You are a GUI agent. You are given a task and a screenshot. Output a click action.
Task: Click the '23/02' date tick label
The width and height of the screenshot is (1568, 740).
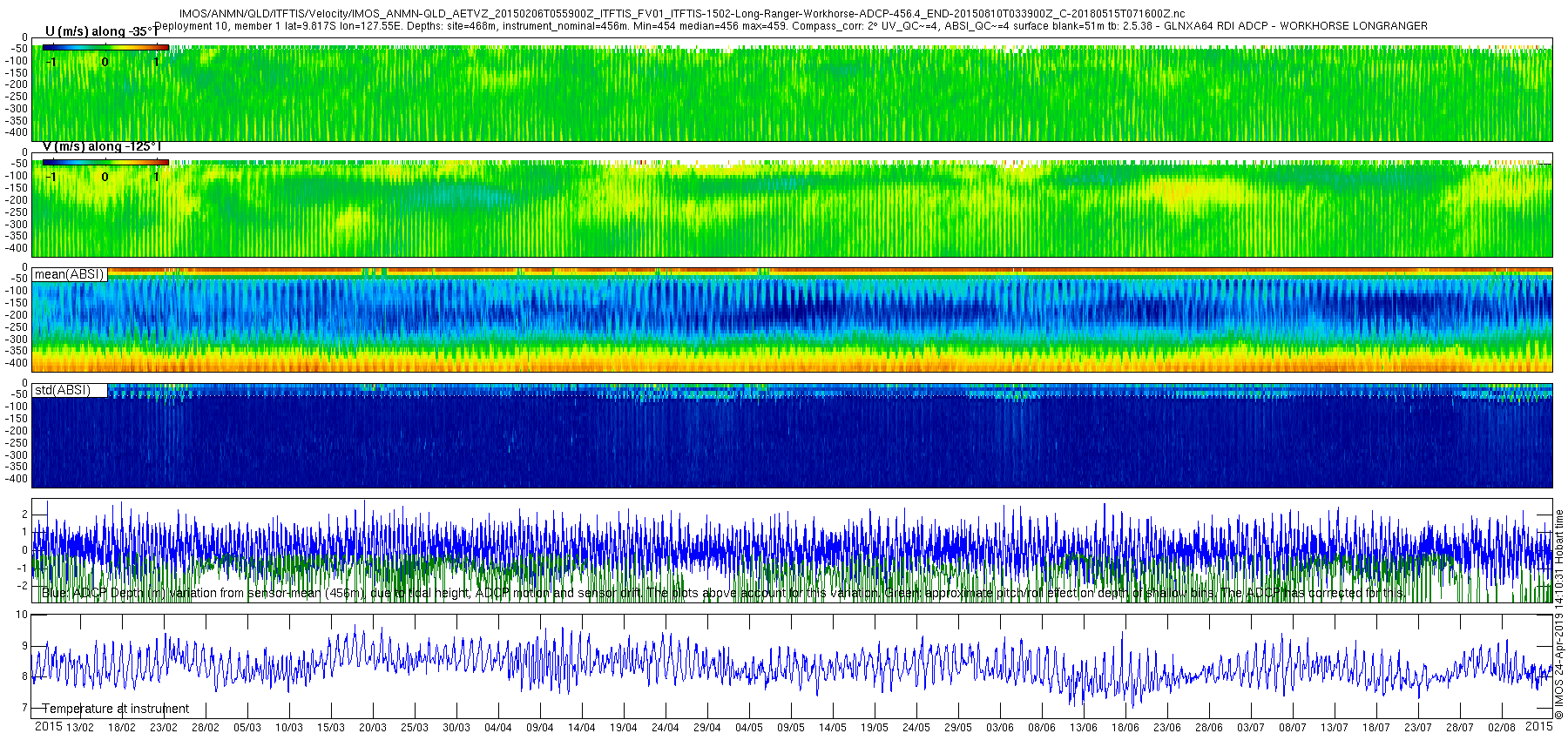point(163,728)
